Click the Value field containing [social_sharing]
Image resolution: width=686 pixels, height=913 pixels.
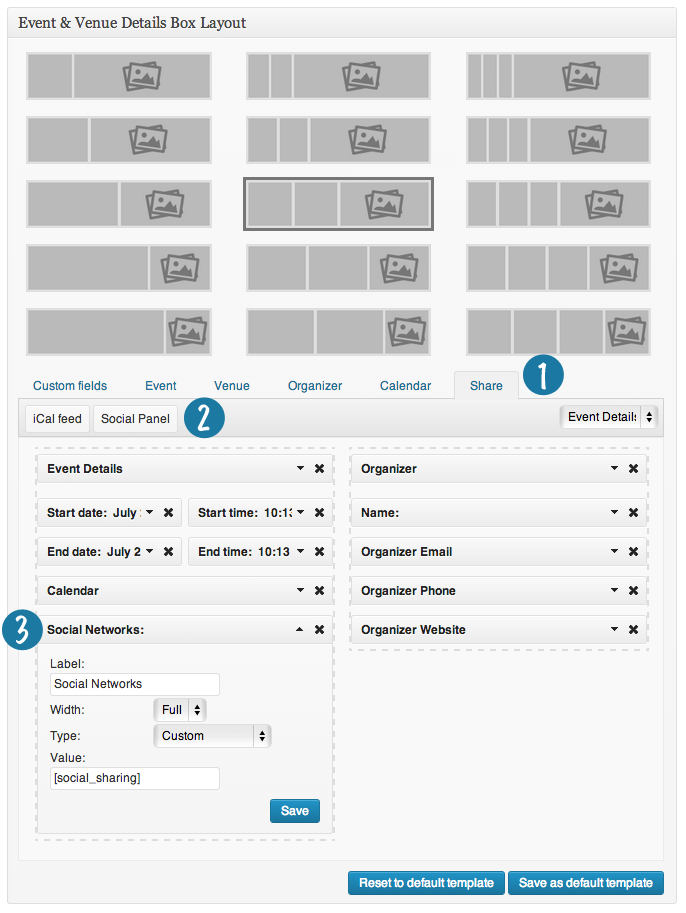(134, 778)
